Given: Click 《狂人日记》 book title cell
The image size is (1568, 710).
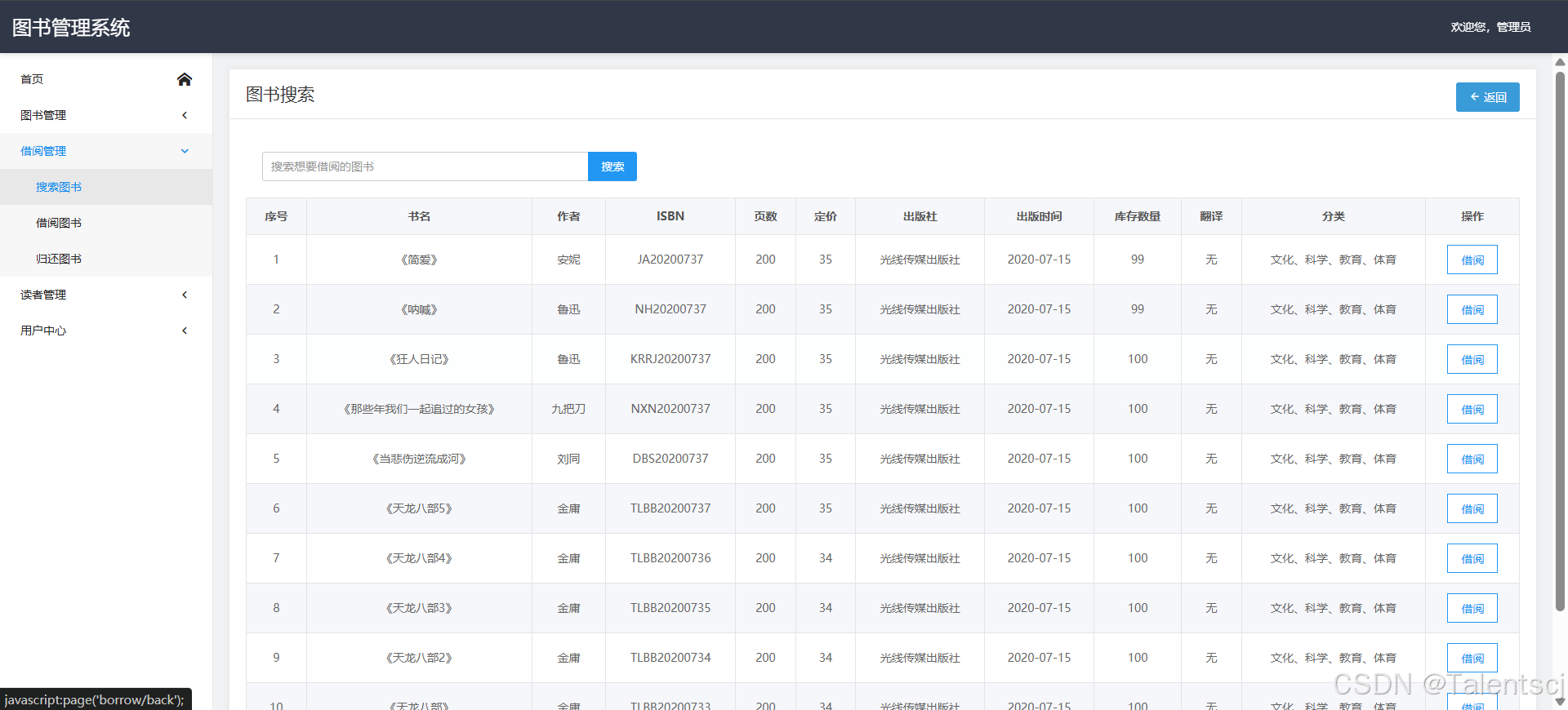Looking at the screenshot, I should tap(419, 359).
